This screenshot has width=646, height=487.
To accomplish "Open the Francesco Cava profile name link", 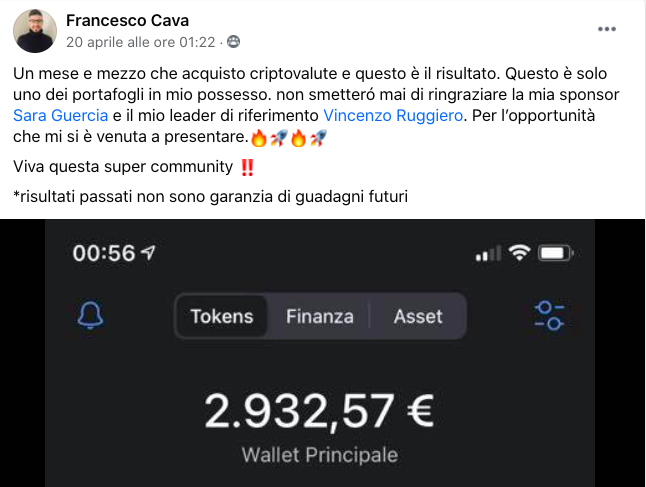I will point(127,20).
